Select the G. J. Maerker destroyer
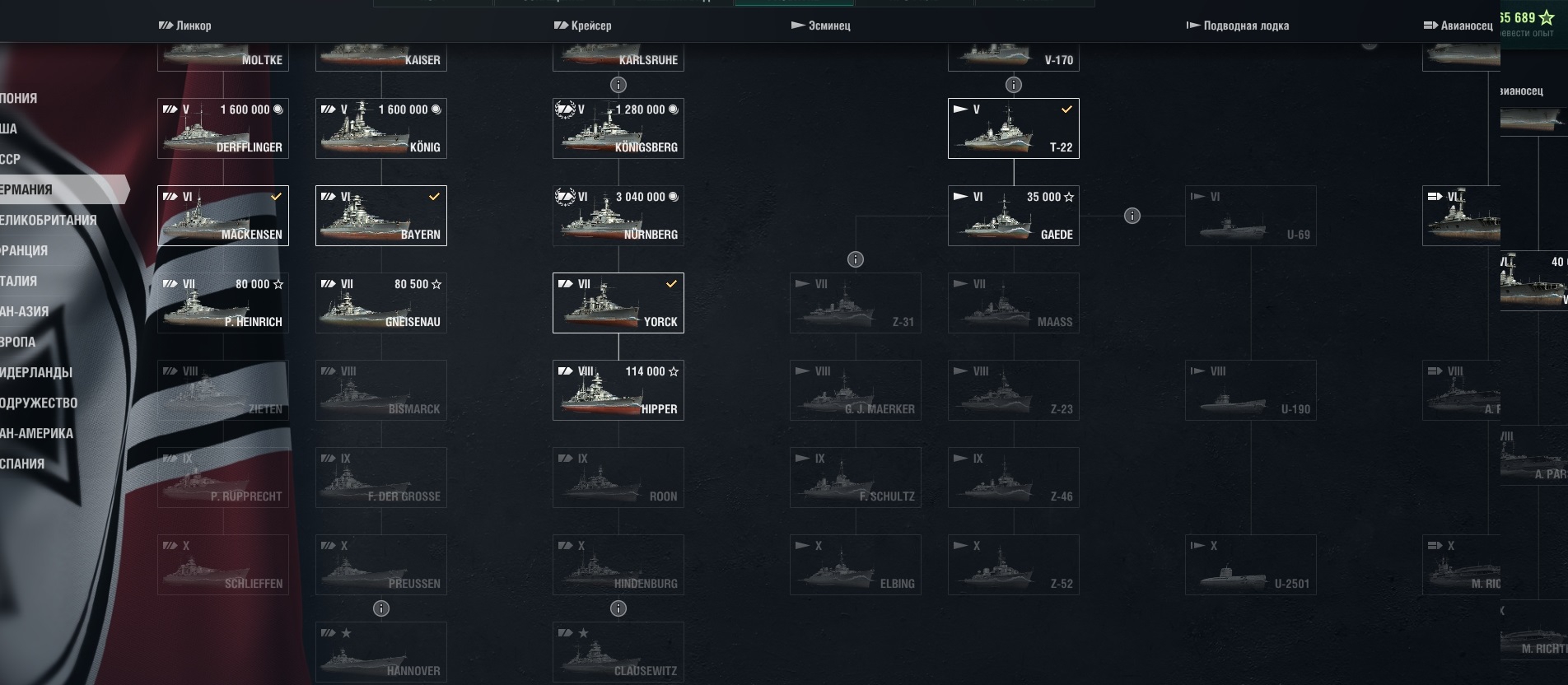The width and height of the screenshot is (1568, 685). [x=856, y=390]
